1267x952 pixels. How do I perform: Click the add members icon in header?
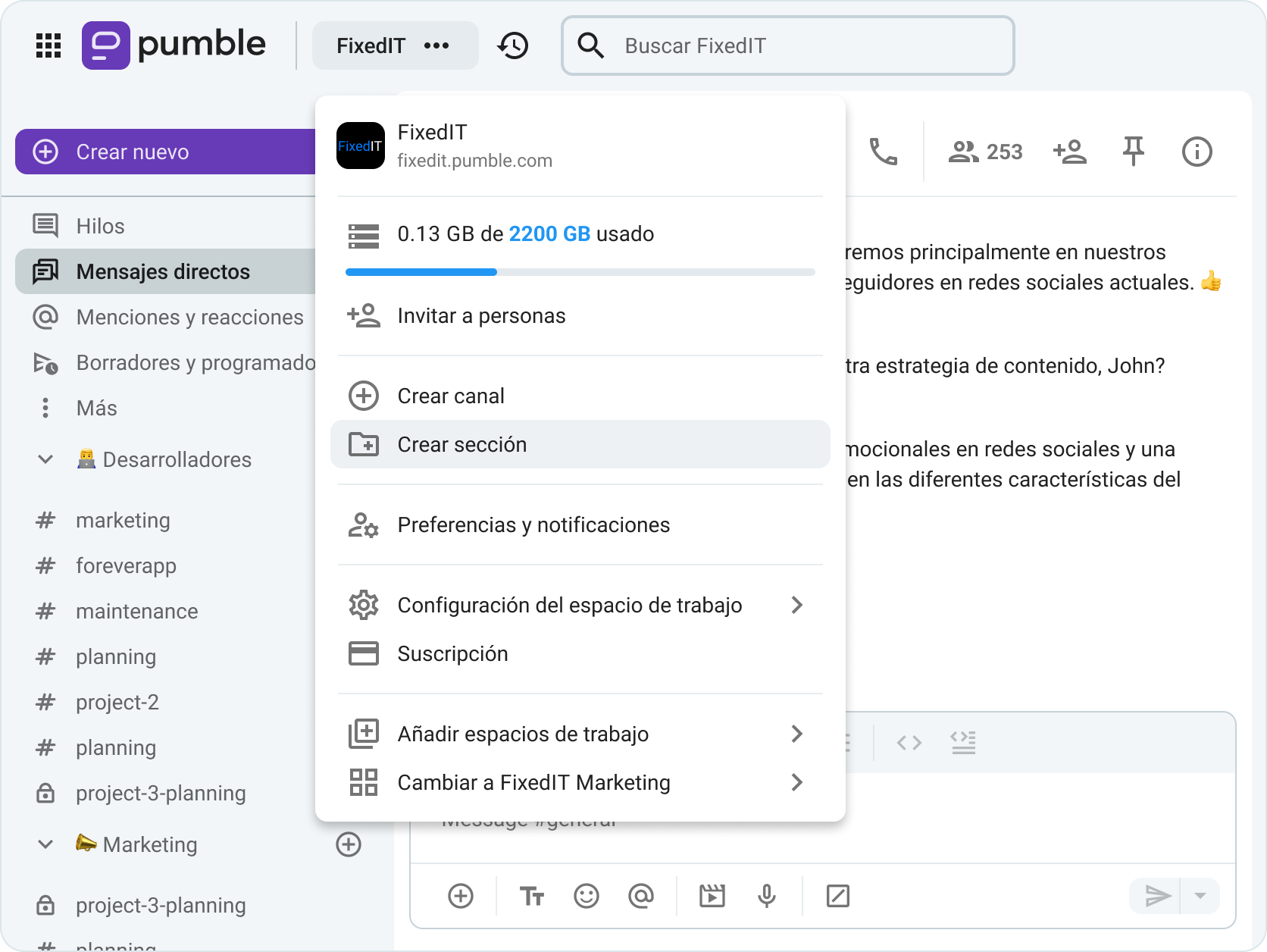point(1069,152)
